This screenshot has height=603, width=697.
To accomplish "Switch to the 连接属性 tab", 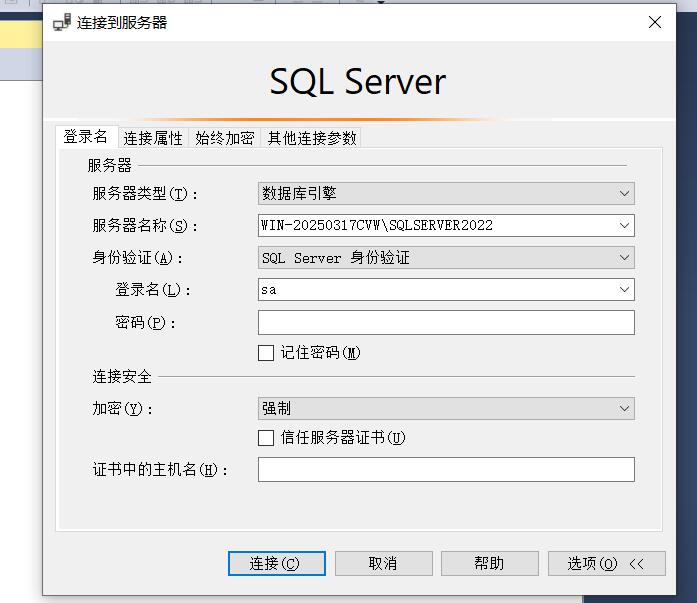I will pyautogui.click(x=153, y=138).
